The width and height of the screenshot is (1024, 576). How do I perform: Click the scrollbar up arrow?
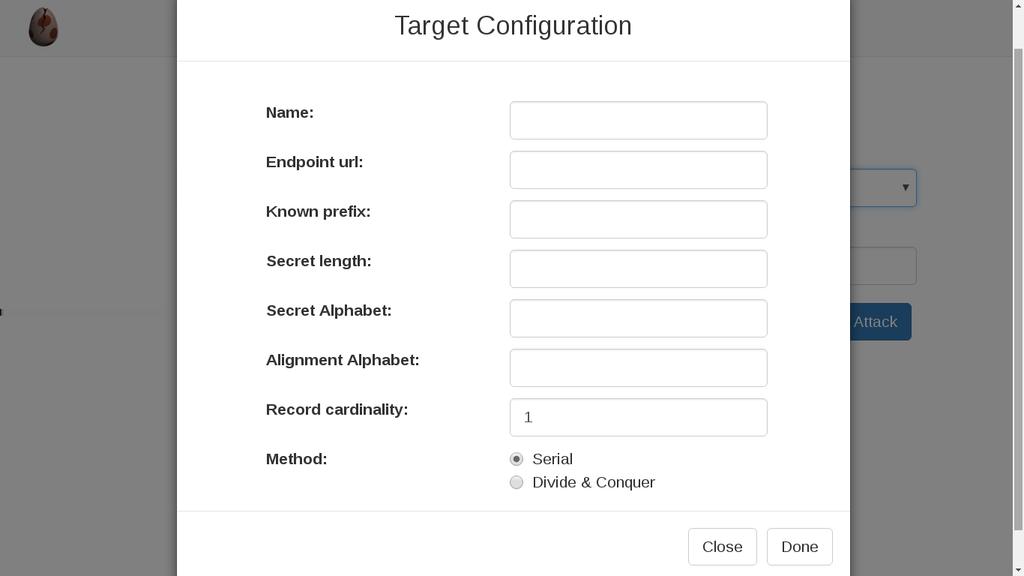point(1018,5)
